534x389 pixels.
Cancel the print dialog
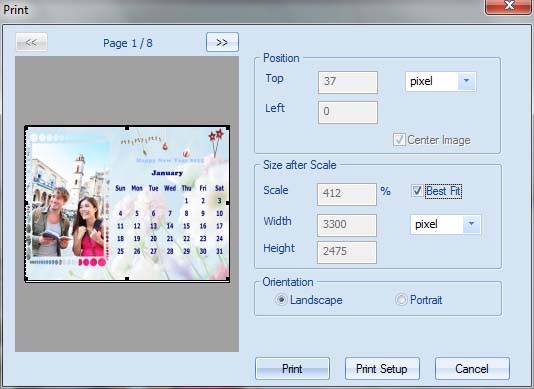[x=472, y=369]
